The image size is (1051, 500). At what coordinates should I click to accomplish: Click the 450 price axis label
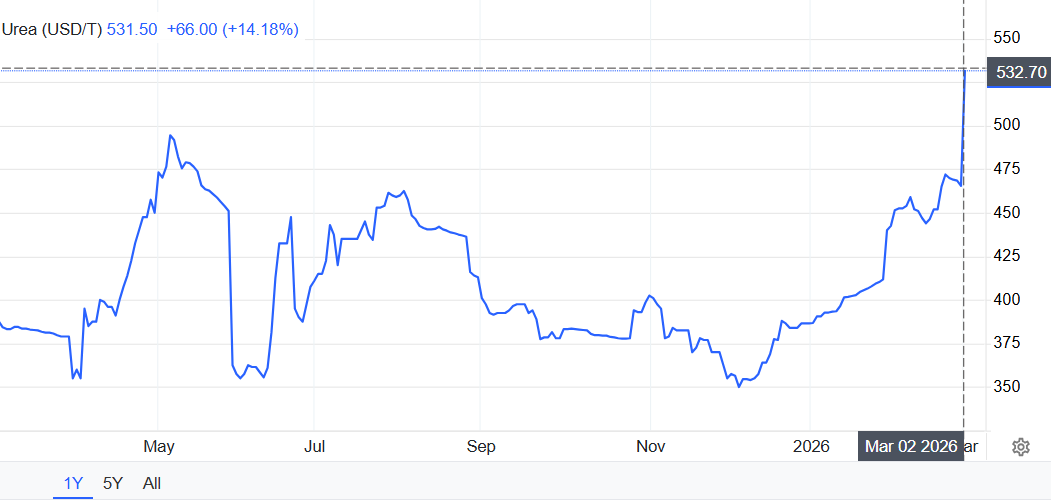(x=1007, y=213)
